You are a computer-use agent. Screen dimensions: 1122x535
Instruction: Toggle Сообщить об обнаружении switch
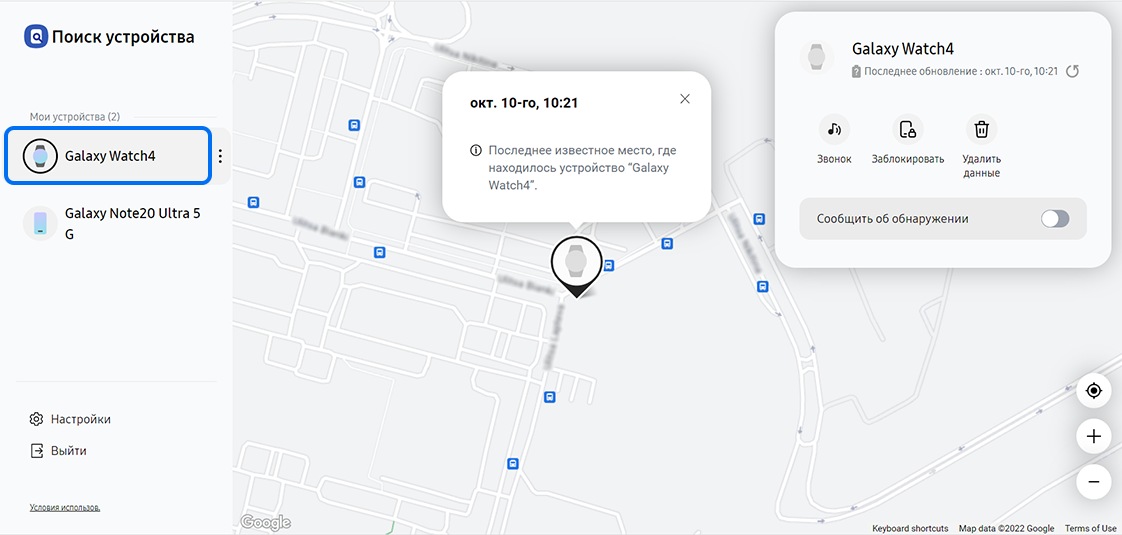[x=1055, y=219]
